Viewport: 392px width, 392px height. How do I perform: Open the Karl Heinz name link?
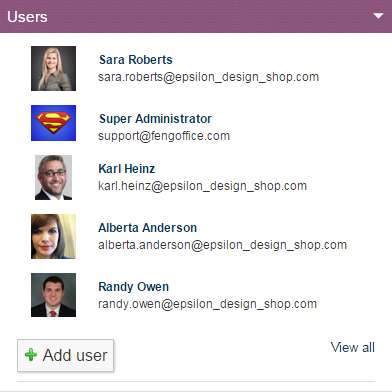click(x=127, y=169)
